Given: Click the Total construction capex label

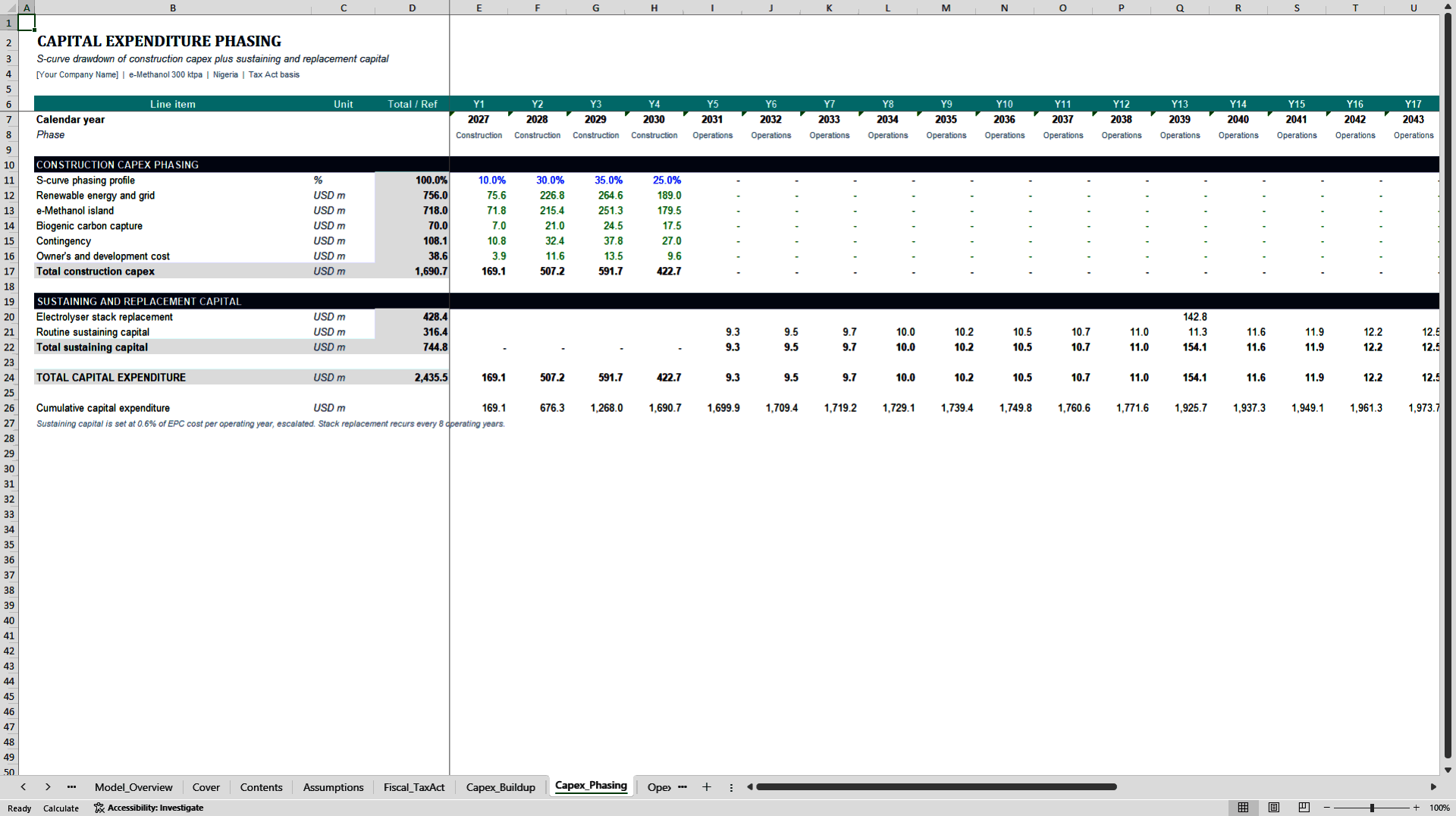Looking at the screenshot, I should point(96,271).
